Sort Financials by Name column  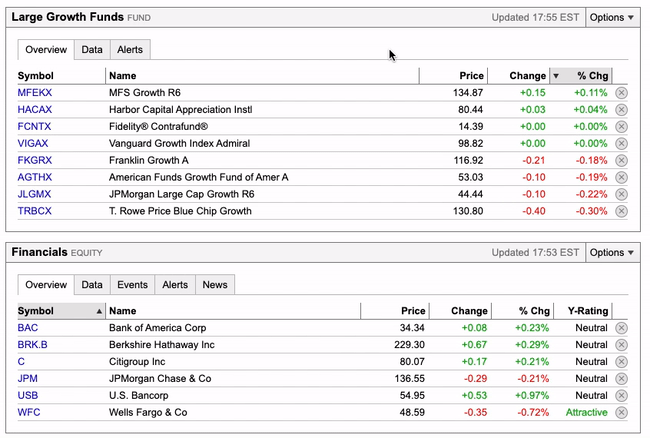pos(233,311)
